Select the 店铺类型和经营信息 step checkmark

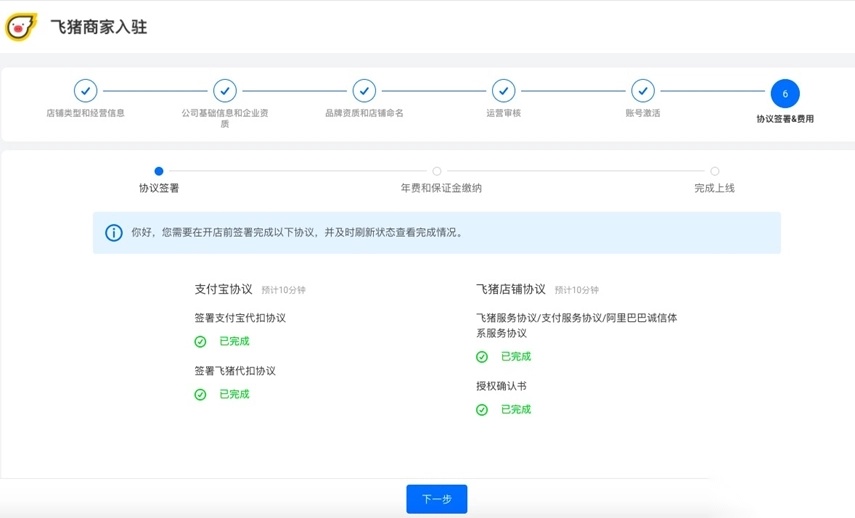coord(86,91)
